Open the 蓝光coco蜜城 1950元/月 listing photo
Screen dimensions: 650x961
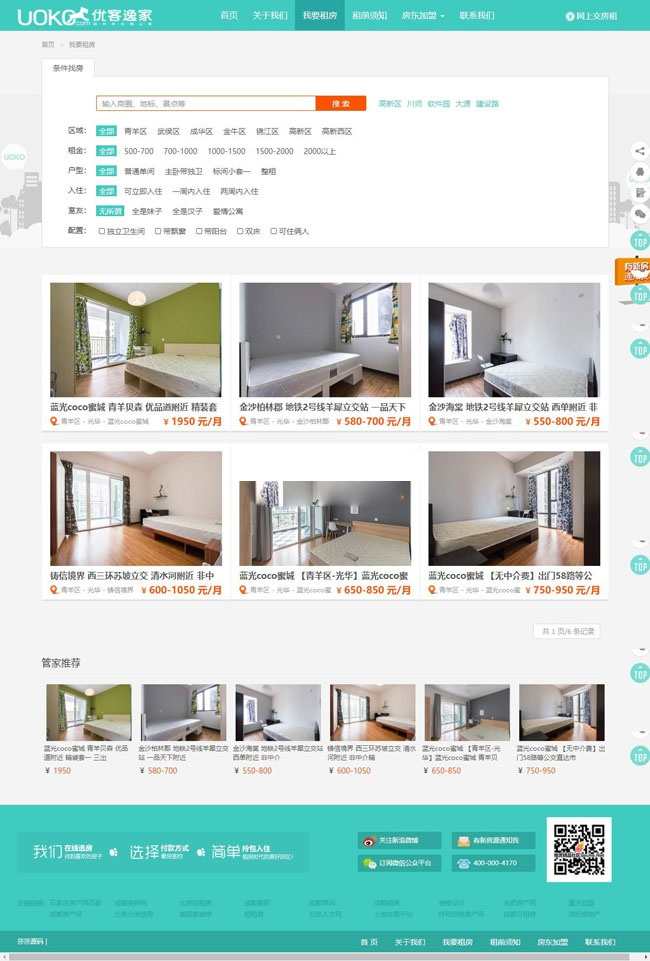pyautogui.click(x=135, y=339)
